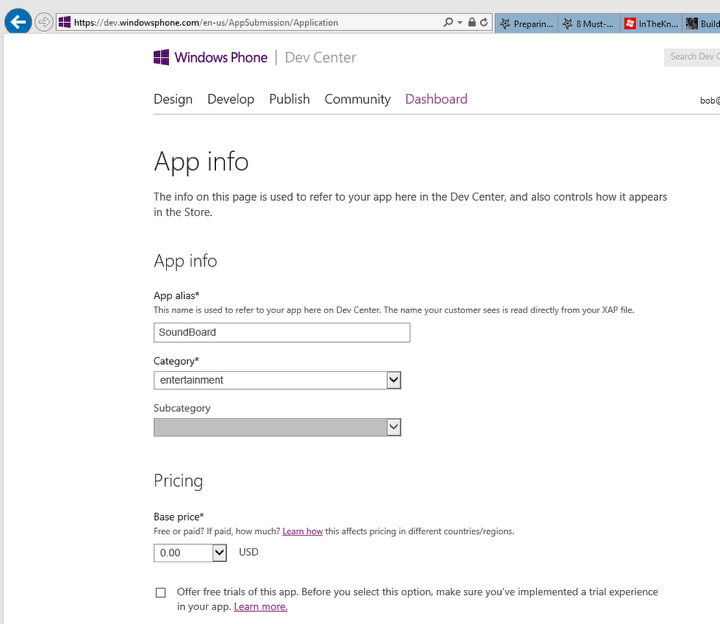This screenshot has height=624, width=720.
Task: Click the browser back arrow button
Action: 17,22
